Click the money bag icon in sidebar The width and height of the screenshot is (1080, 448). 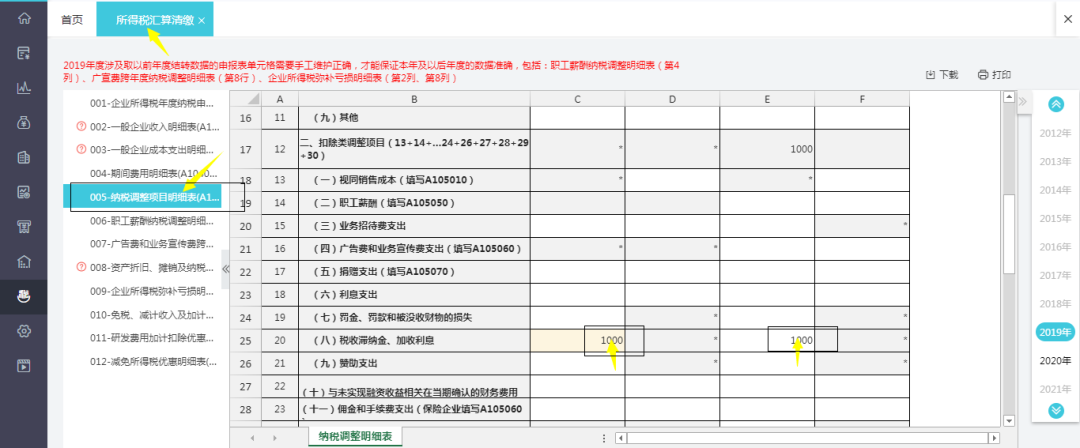[23, 122]
